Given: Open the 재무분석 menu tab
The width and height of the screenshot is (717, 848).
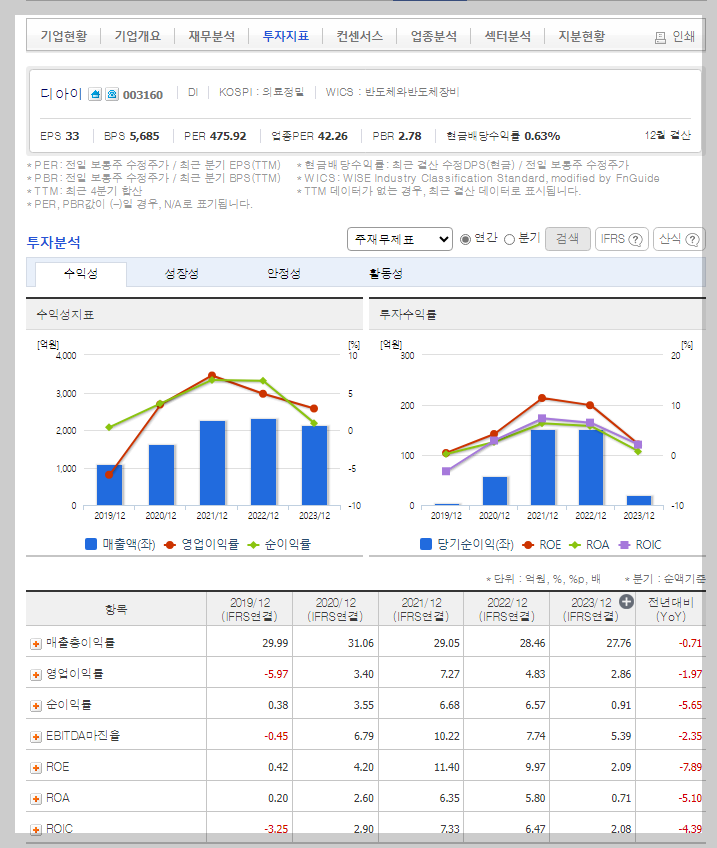Looking at the screenshot, I should click(211, 36).
